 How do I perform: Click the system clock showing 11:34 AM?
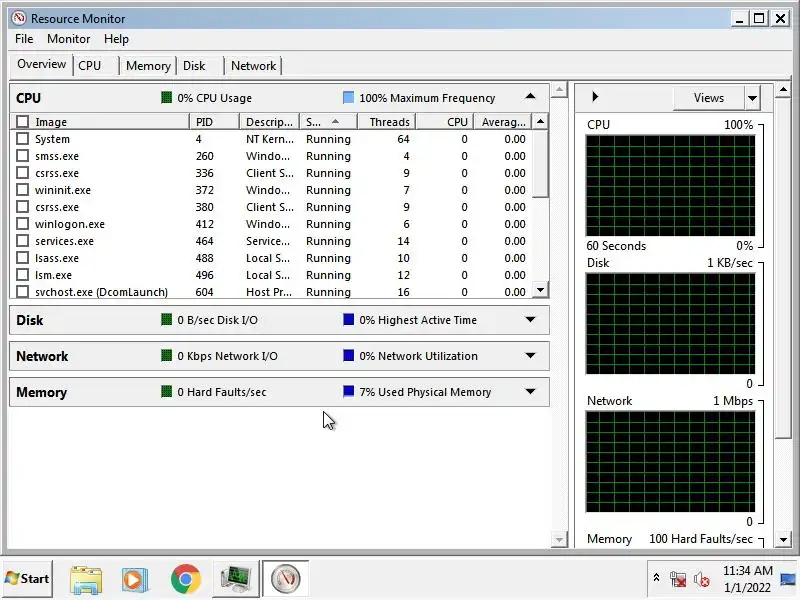(x=747, y=579)
